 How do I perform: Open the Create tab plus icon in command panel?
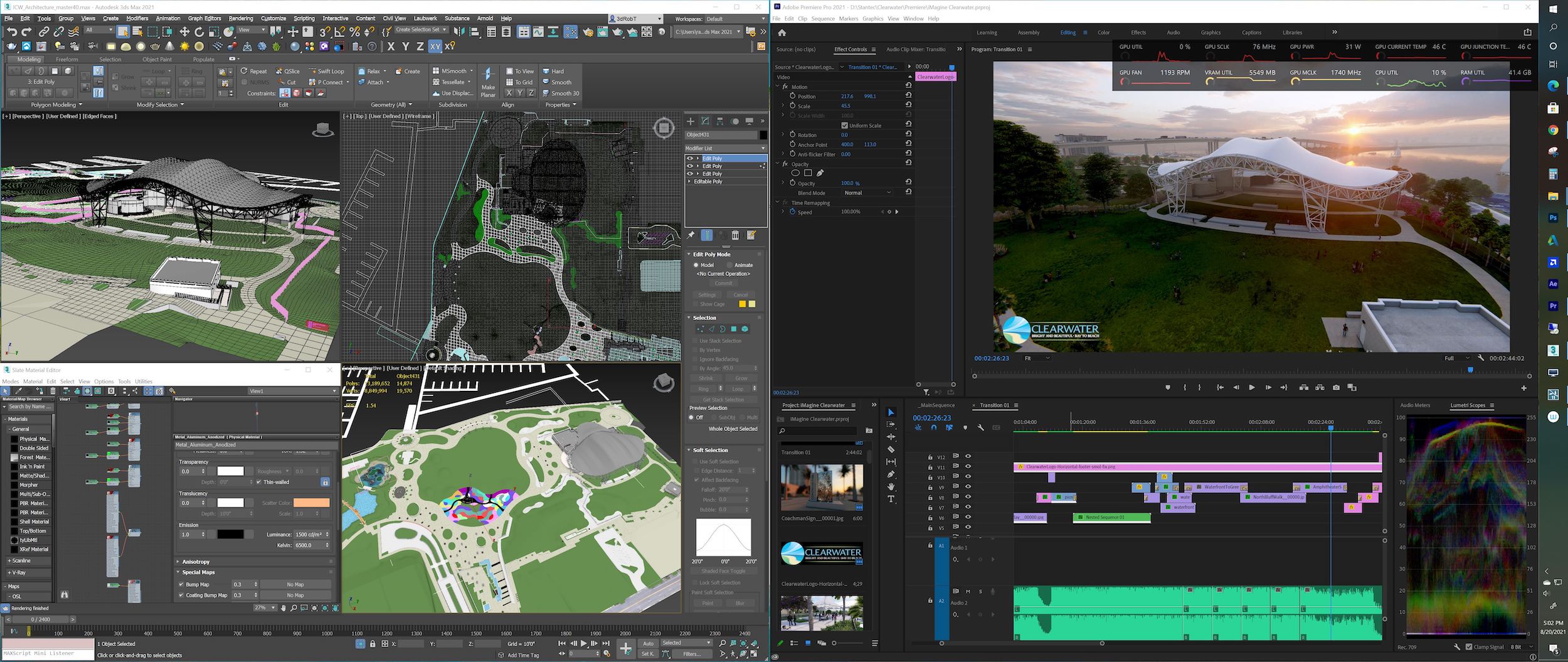tap(691, 121)
